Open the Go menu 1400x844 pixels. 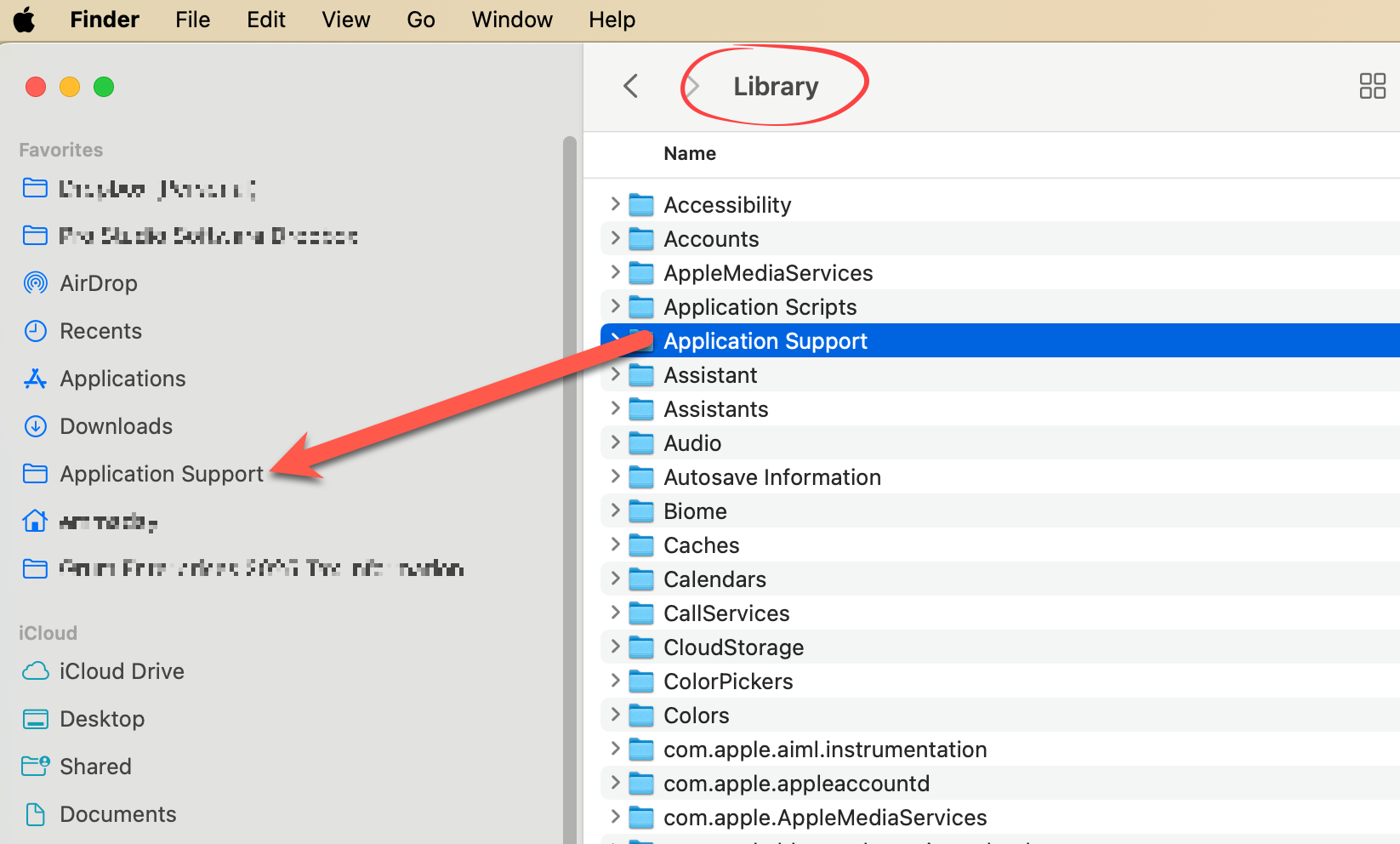[x=420, y=20]
